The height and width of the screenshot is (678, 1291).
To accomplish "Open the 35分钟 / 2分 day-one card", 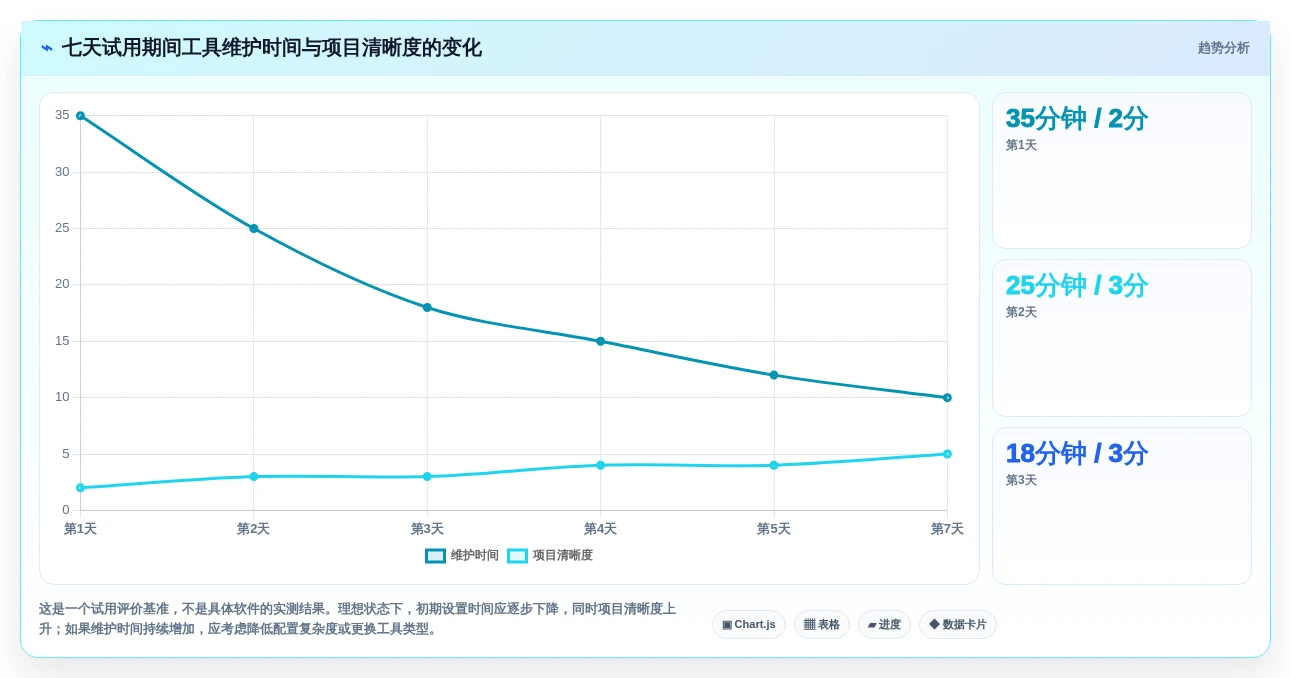I will tap(1121, 170).
